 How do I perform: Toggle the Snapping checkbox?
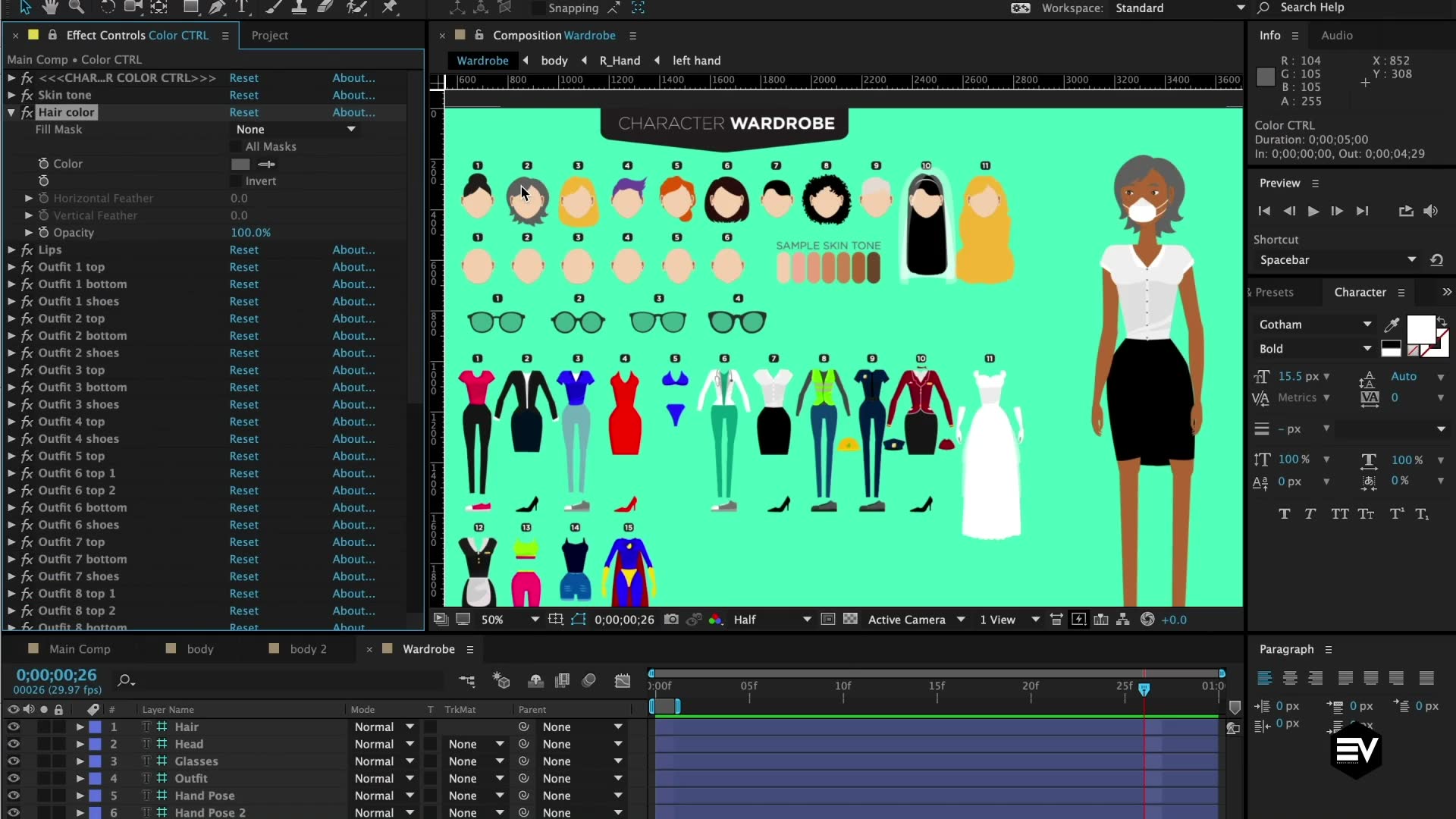pyautogui.click(x=538, y=8)
